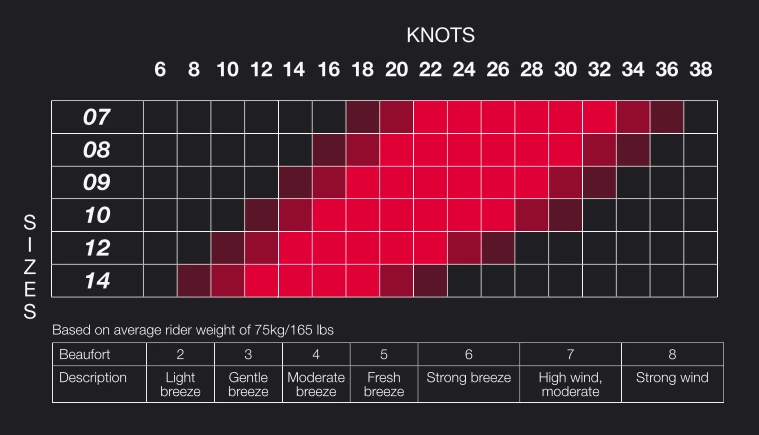Click the 6 knots column header

tap(160, 71)
